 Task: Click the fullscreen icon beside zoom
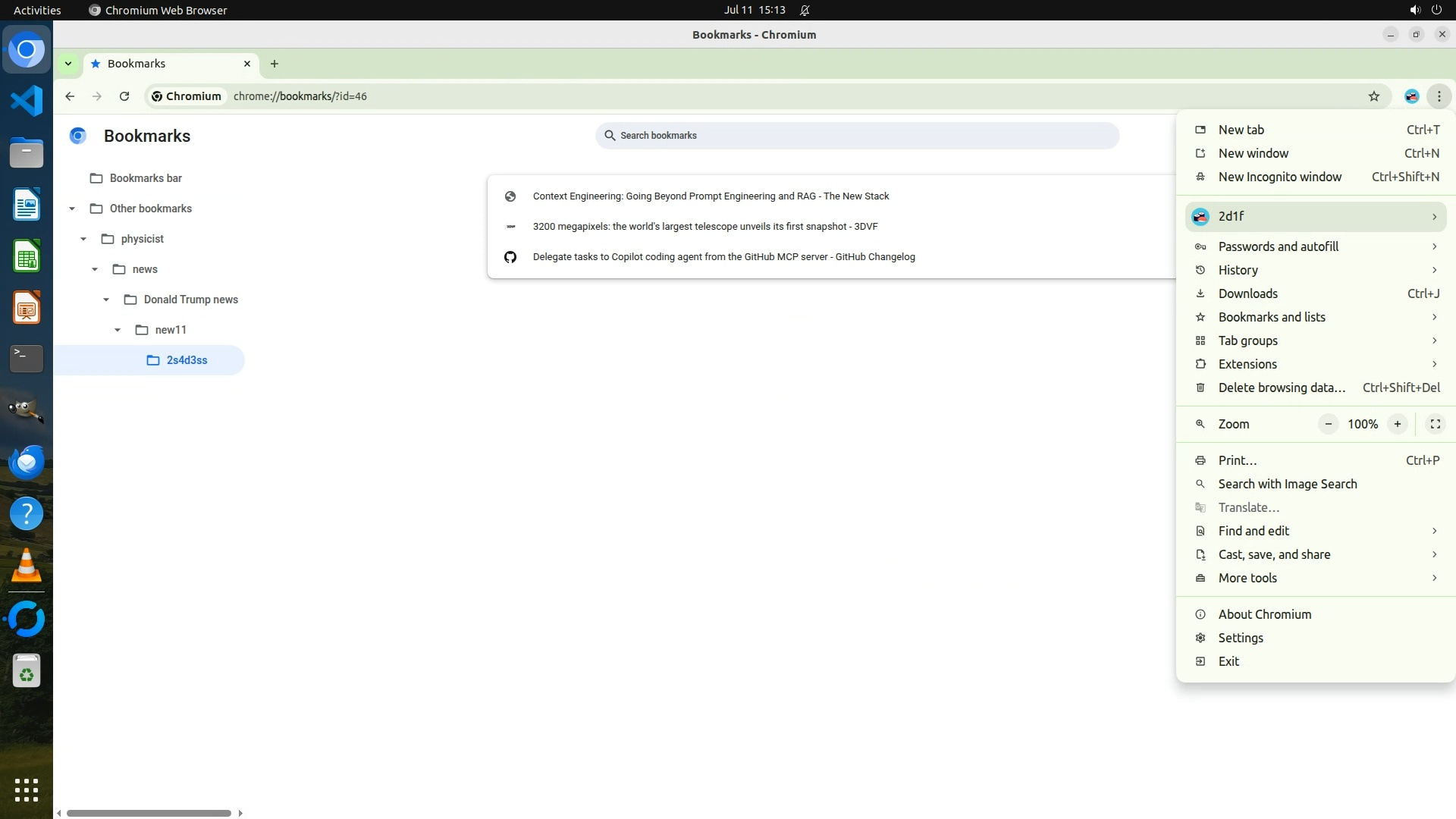coord(1435,424)
